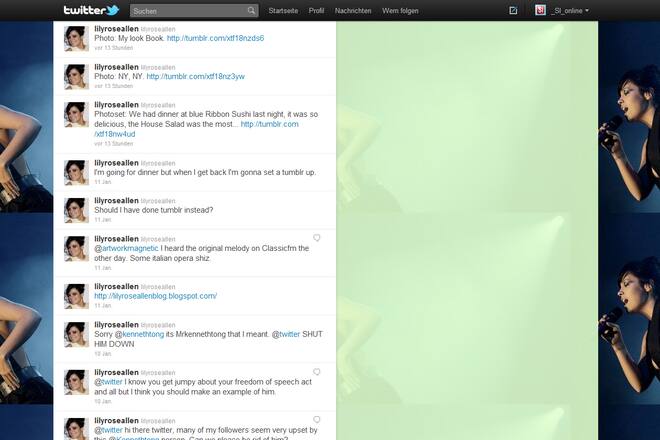The height and width of the screenshot is (440, 660).
Task: Click the search magnifier icon
Action: click(x=251, y=11)
